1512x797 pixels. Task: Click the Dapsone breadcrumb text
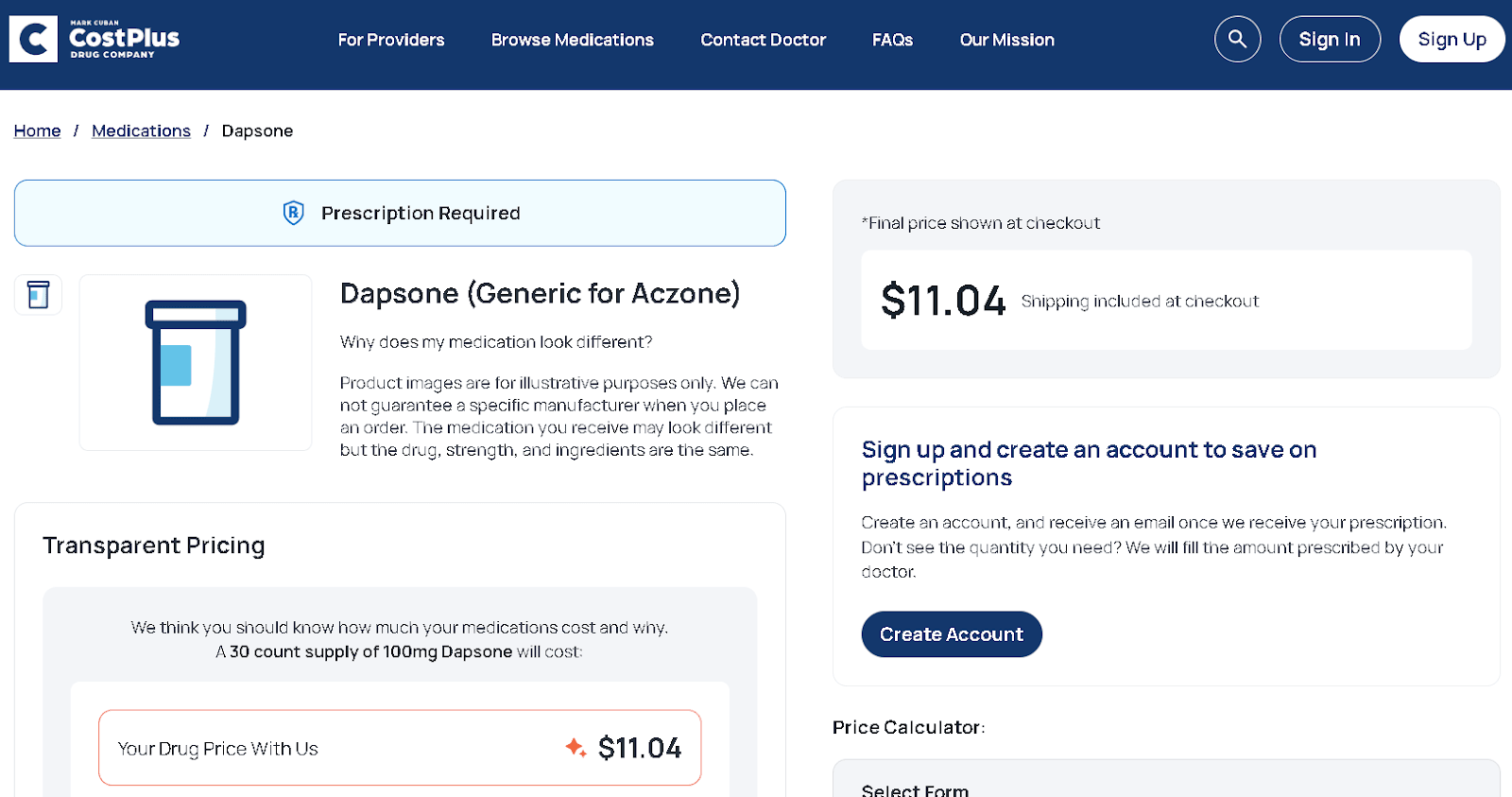(257, 130)
